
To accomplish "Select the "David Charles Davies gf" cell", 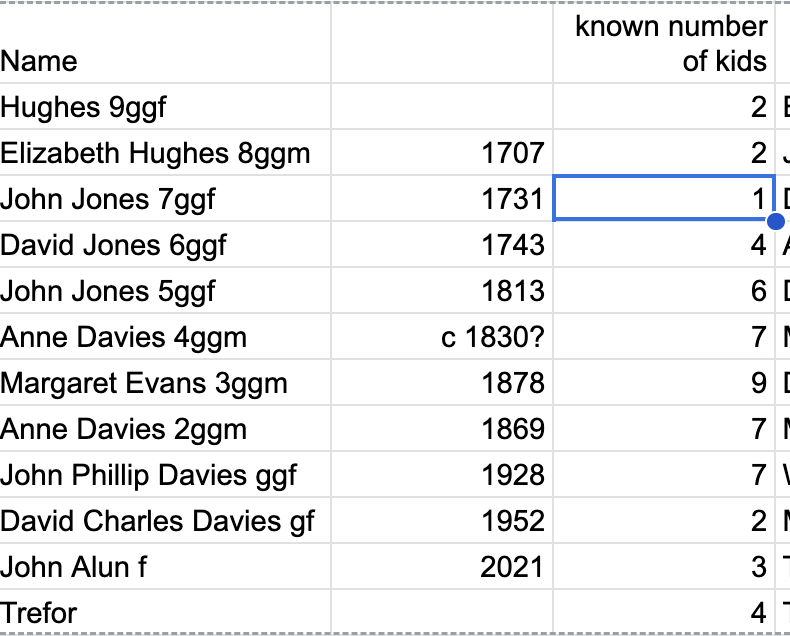I will 165,521.
